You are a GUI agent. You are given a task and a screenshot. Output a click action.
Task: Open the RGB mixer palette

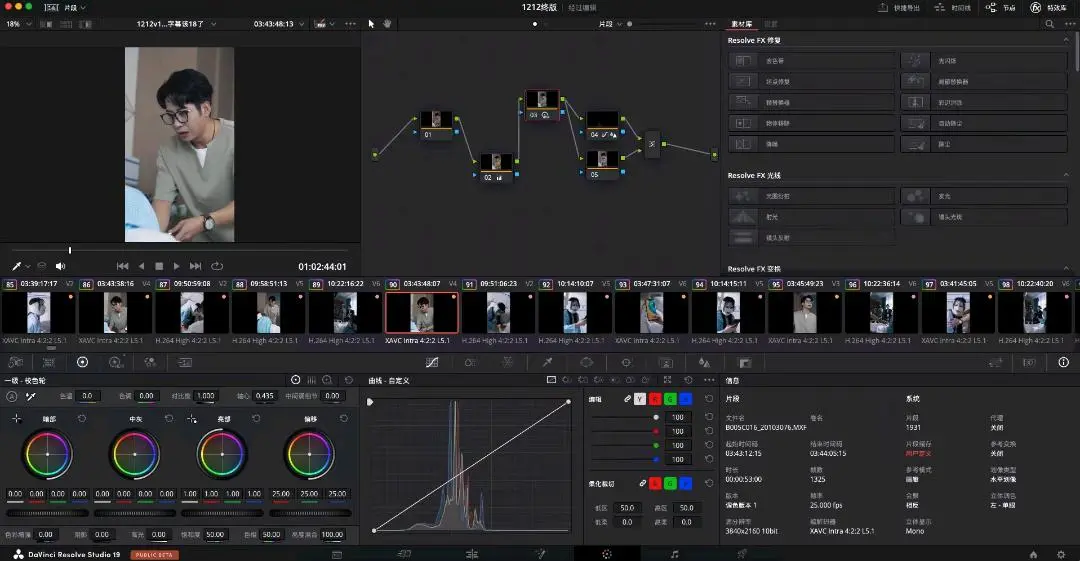150,362
